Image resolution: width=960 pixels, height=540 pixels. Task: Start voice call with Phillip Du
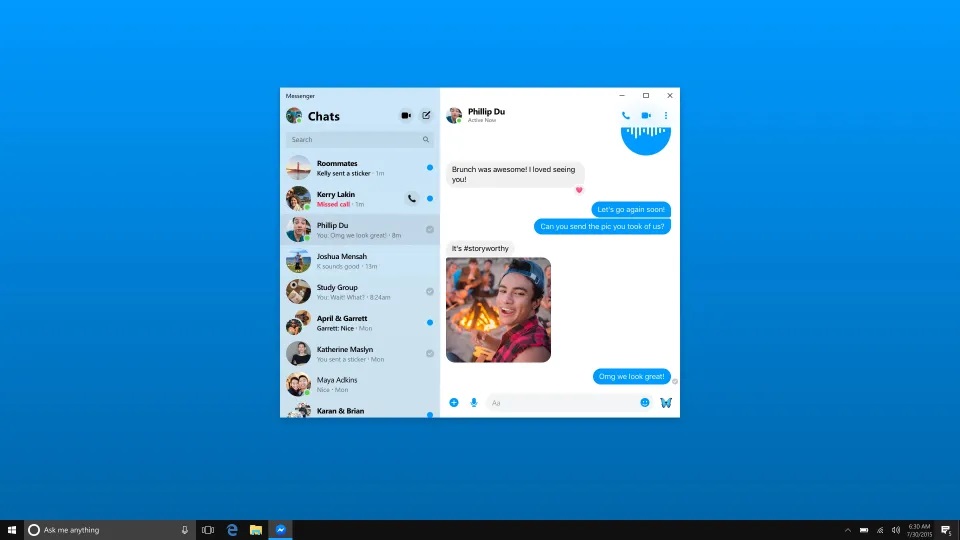tap(626, 116)
